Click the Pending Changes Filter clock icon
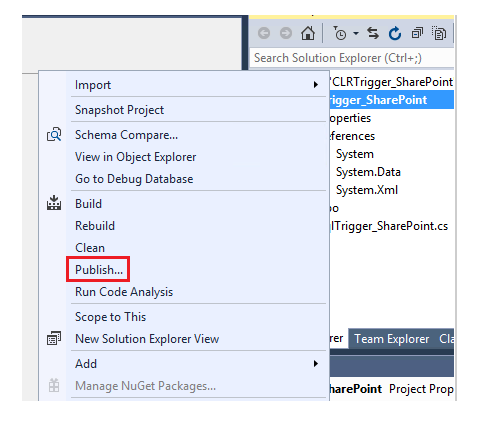487x430 pixels. pyautogui.click(x=340, y=33)
